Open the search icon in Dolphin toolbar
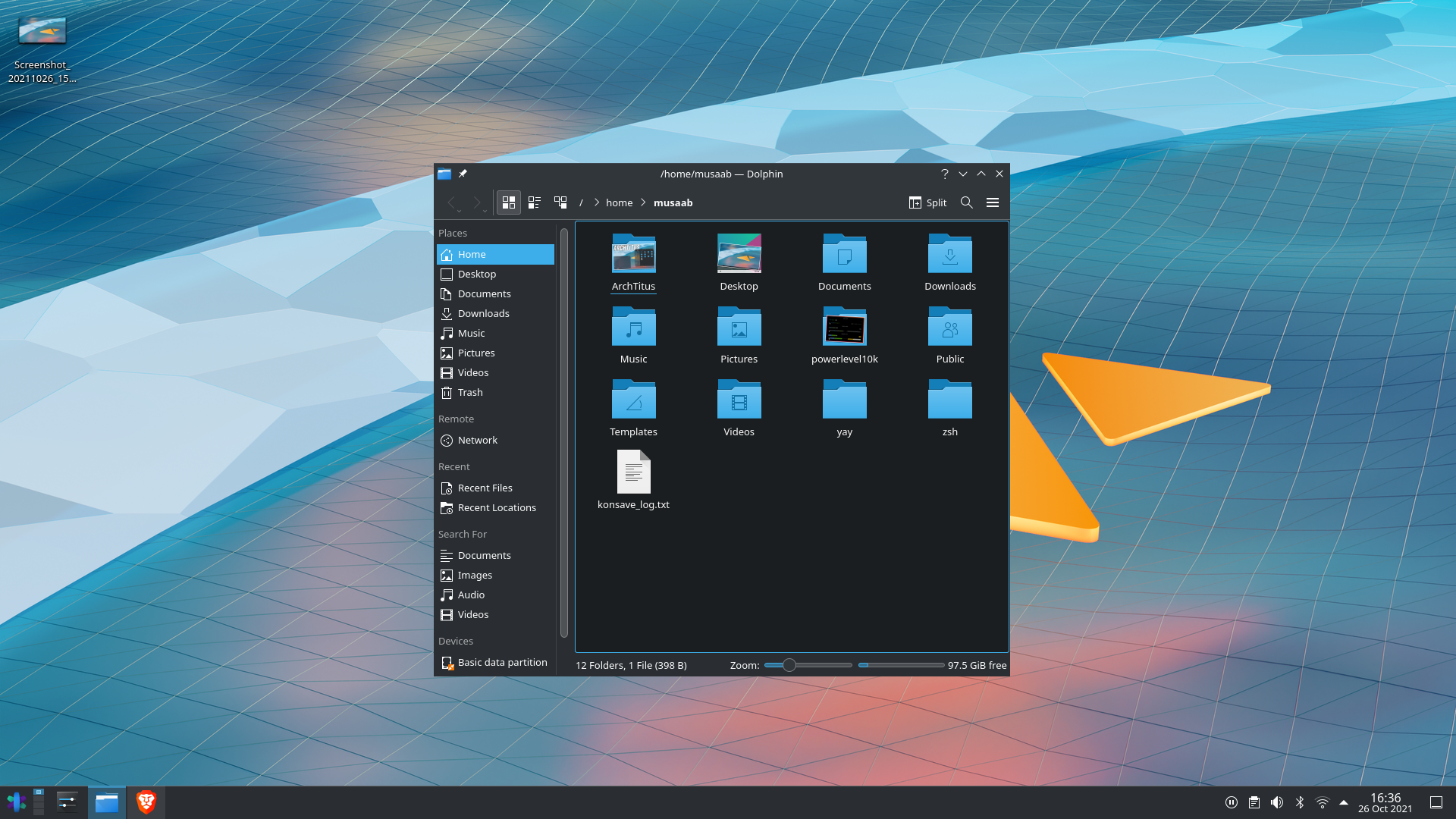 (x=966, y=202)
